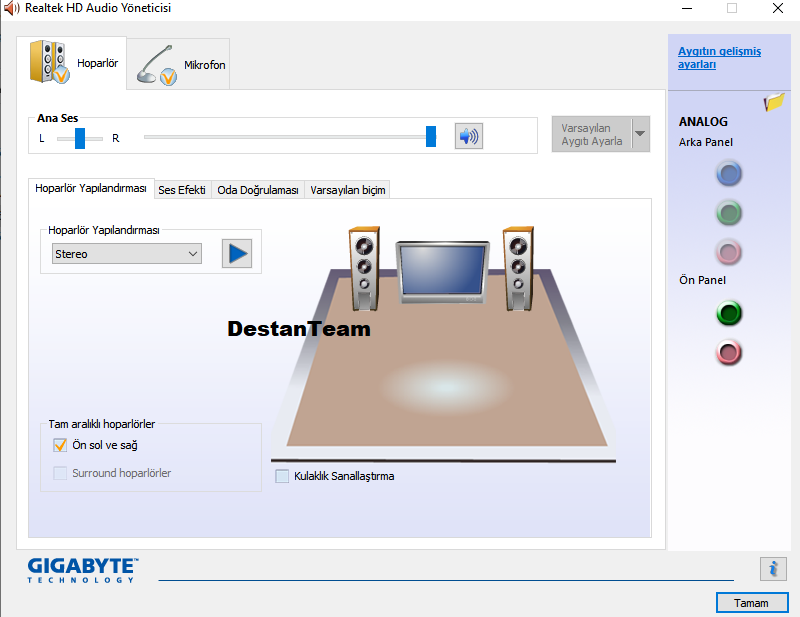Click the blue rear panel Line-In jack
The image size is (800, 617).
[x=728, y=173]
